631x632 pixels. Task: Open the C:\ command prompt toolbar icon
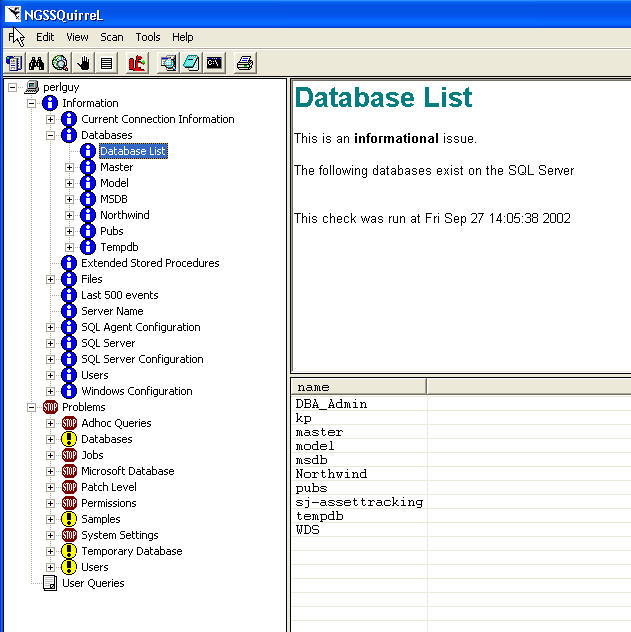click(214, 63)
